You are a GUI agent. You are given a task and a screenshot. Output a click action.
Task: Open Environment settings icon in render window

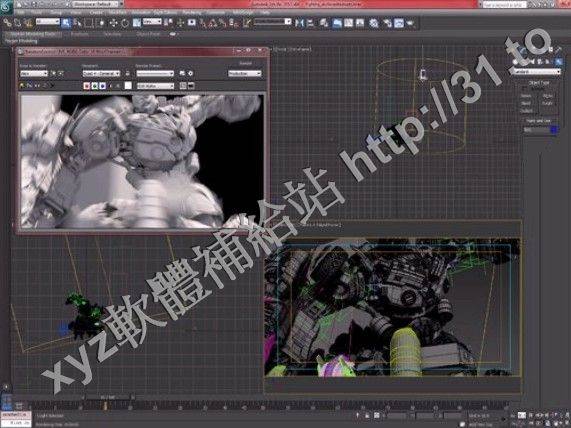(x=190, y=73)
